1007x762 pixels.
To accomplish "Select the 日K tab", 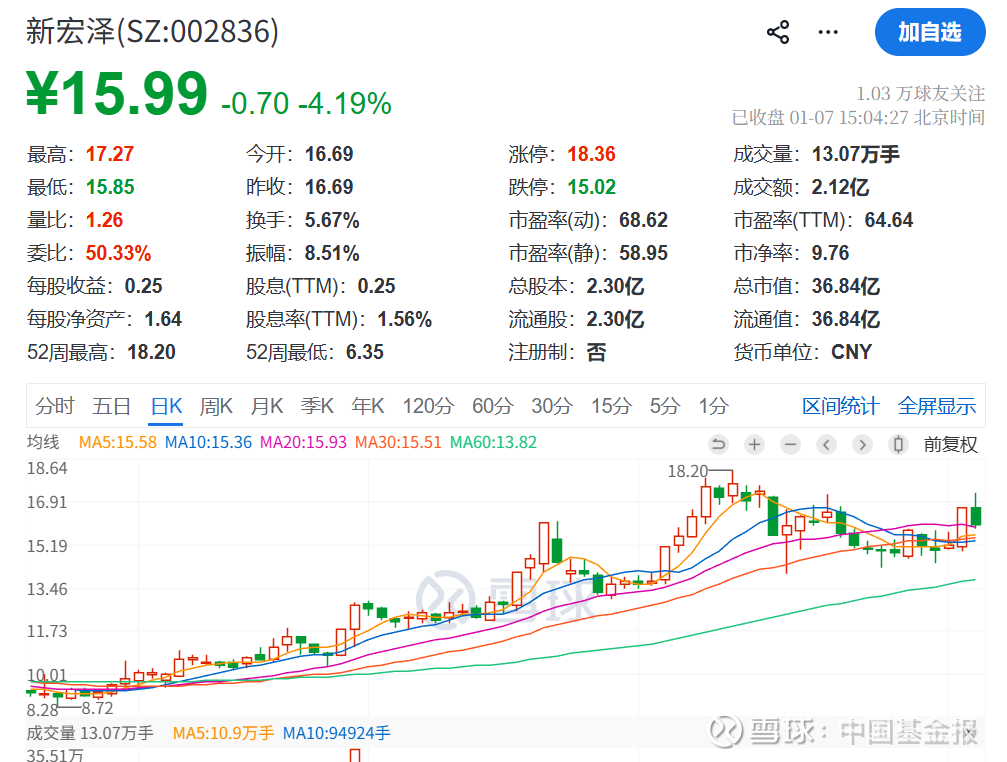I will (x=166, y=406).
